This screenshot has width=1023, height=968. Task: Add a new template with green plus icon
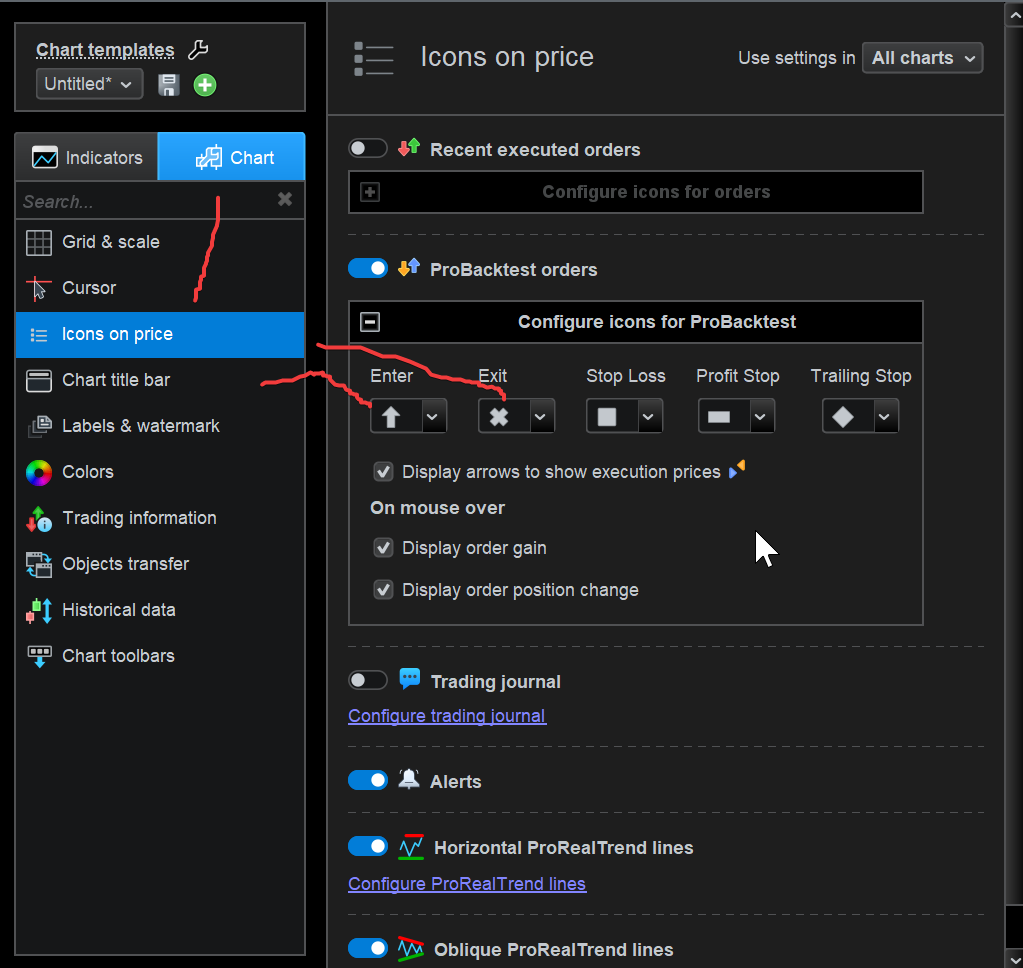click(x=205, y=85)
